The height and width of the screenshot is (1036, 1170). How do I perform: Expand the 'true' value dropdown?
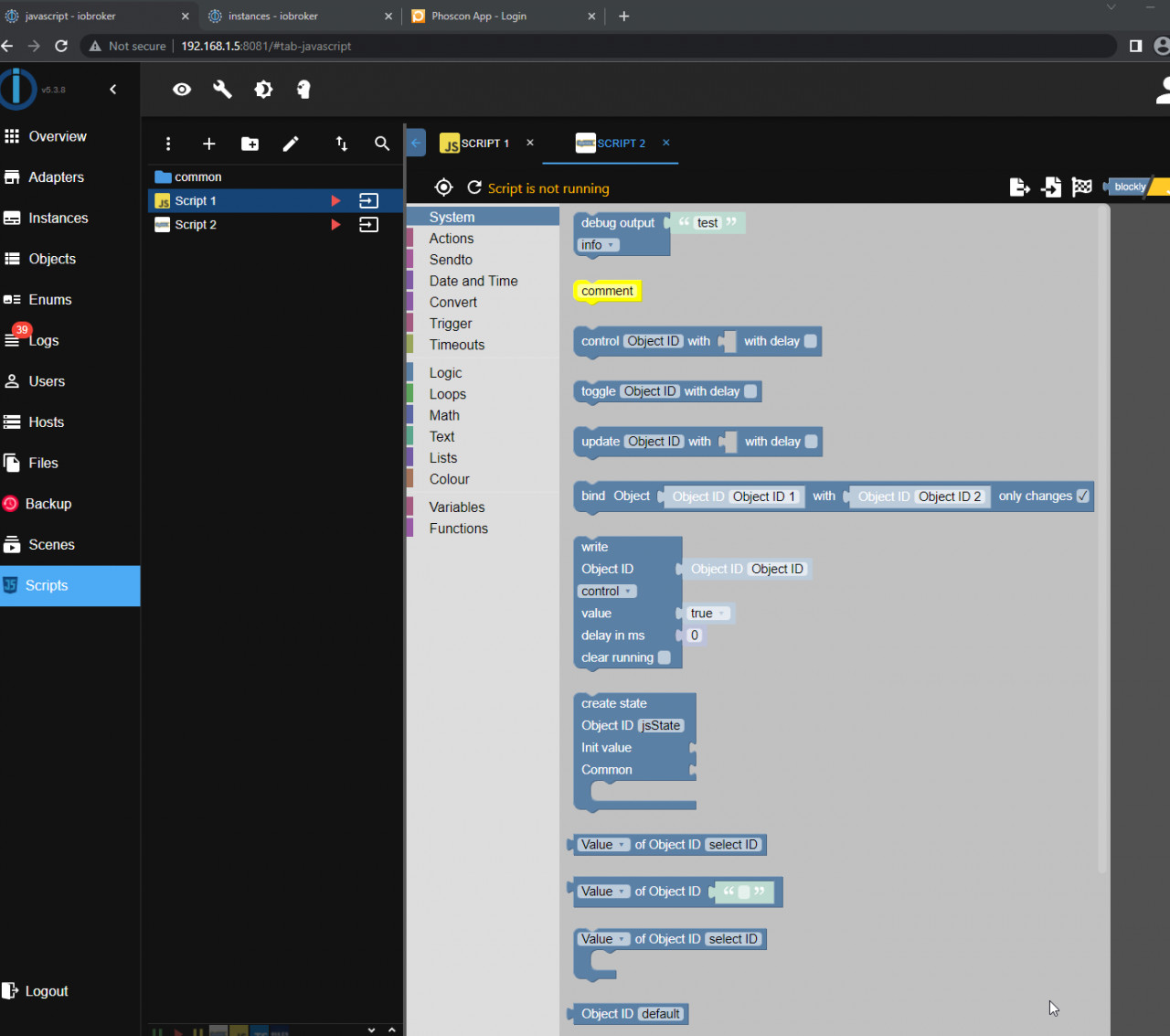(708, 614)
